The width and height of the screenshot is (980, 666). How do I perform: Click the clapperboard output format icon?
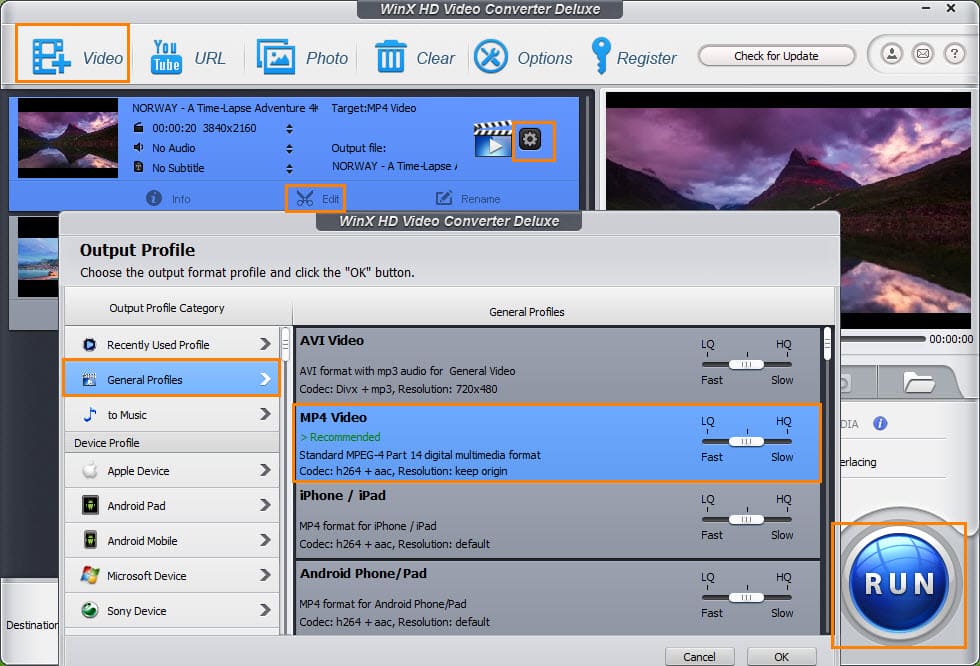[493, 139]
